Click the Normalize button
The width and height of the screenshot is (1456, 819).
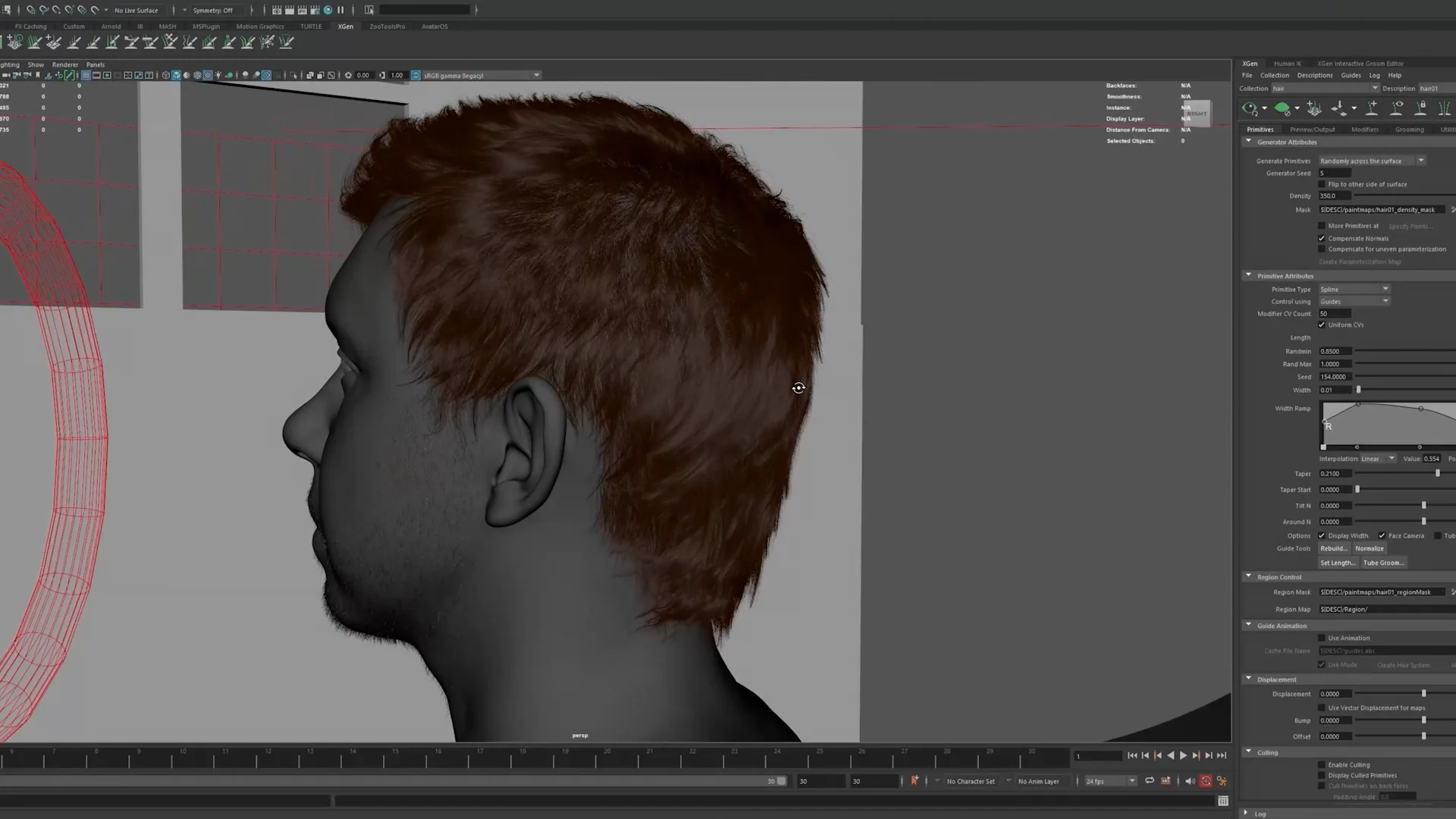tap(1370, 548)
